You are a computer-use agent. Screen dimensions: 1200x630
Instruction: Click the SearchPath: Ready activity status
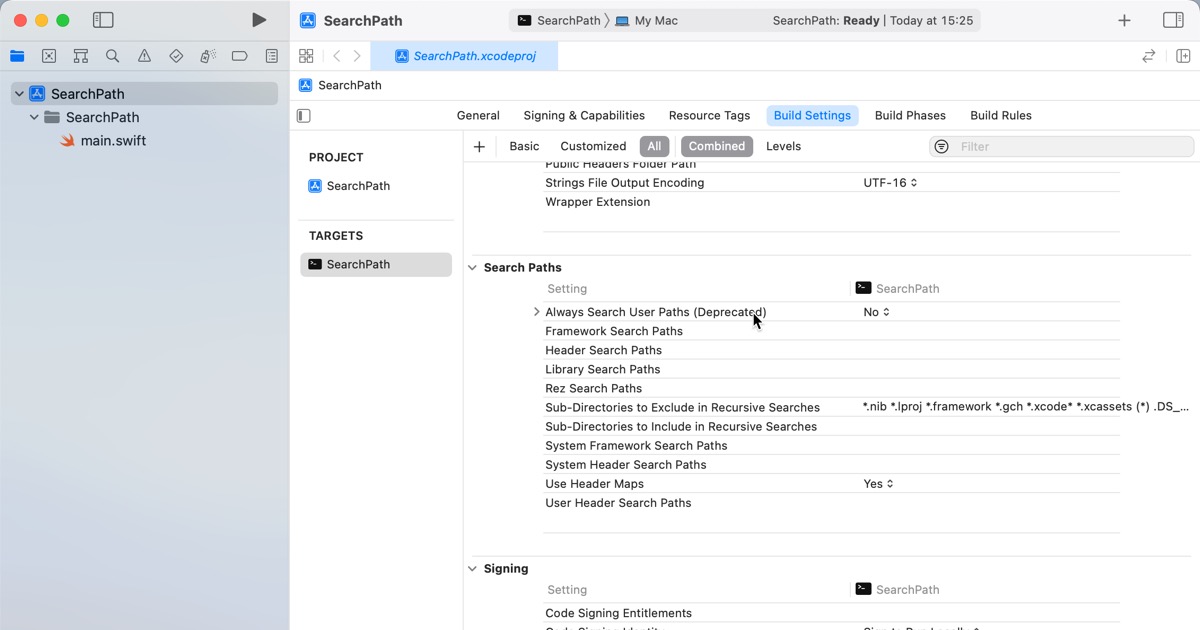(x=873, y=20)
